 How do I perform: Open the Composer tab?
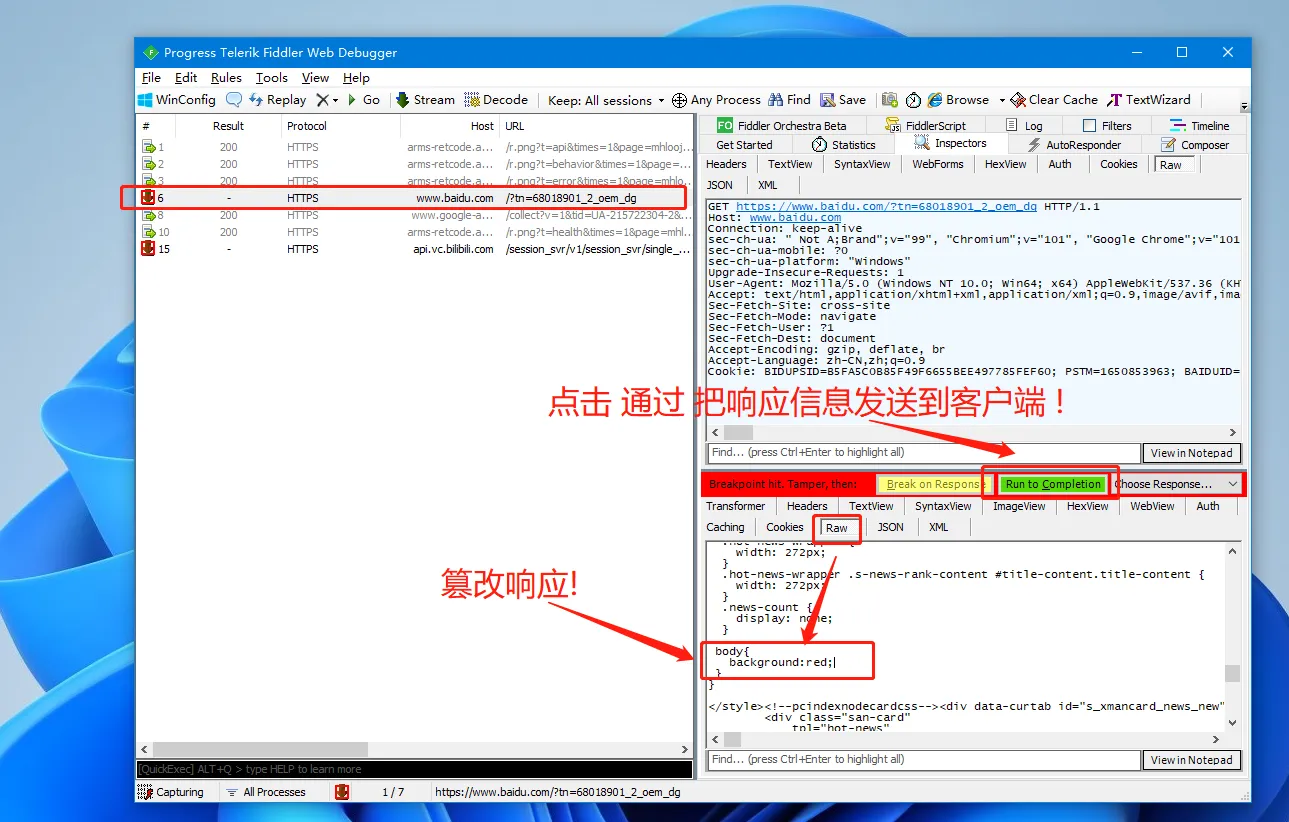point(1194,144)
